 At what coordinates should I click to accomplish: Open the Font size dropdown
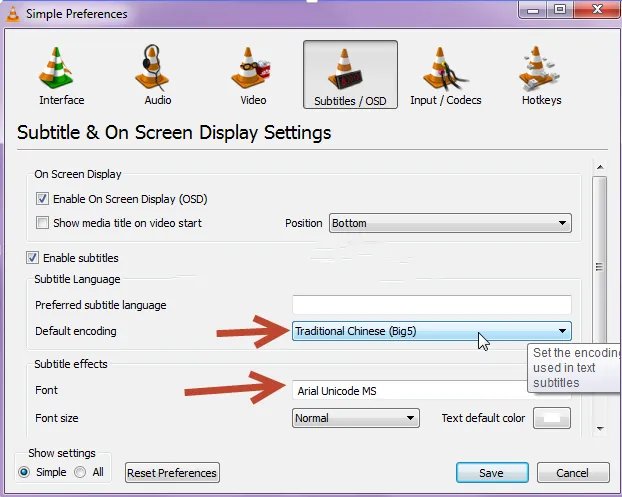click(x=355, y=418)
